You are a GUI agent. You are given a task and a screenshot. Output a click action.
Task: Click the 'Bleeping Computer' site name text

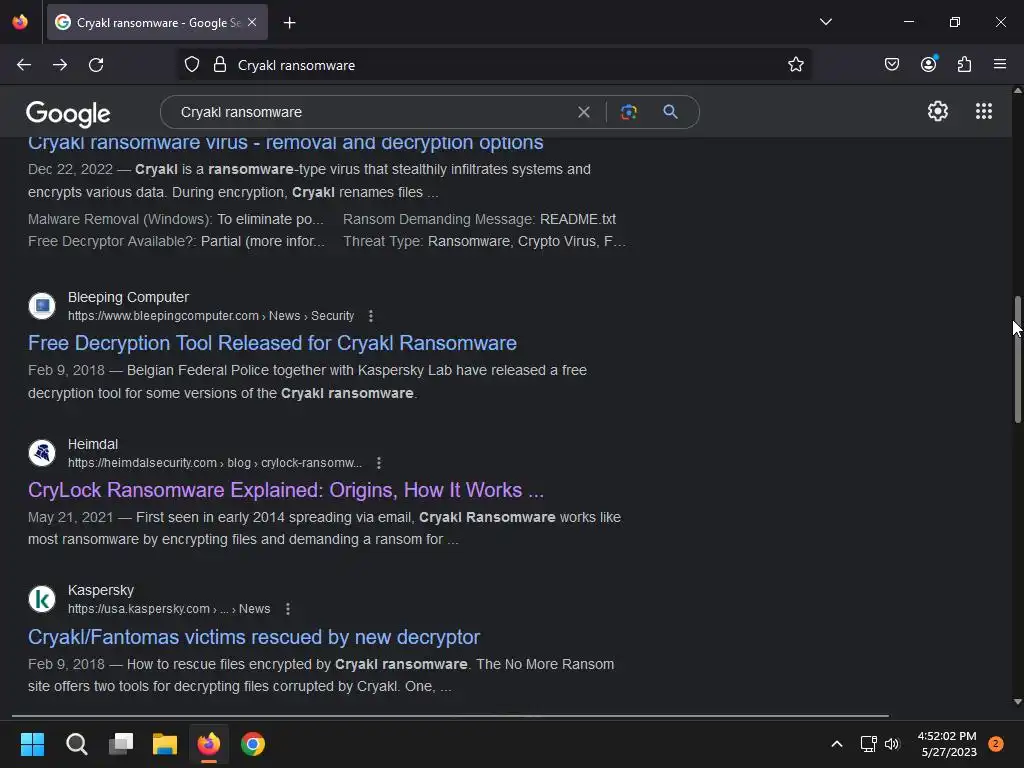point(128,297)
